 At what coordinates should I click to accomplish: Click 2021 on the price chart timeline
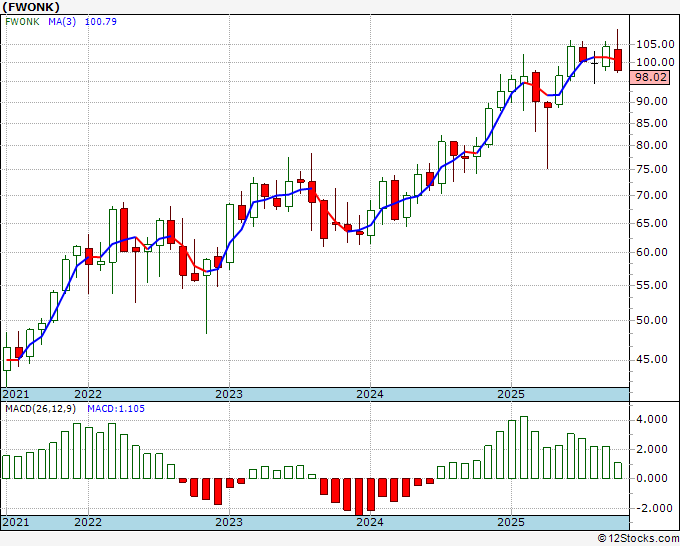click(16, 394)
